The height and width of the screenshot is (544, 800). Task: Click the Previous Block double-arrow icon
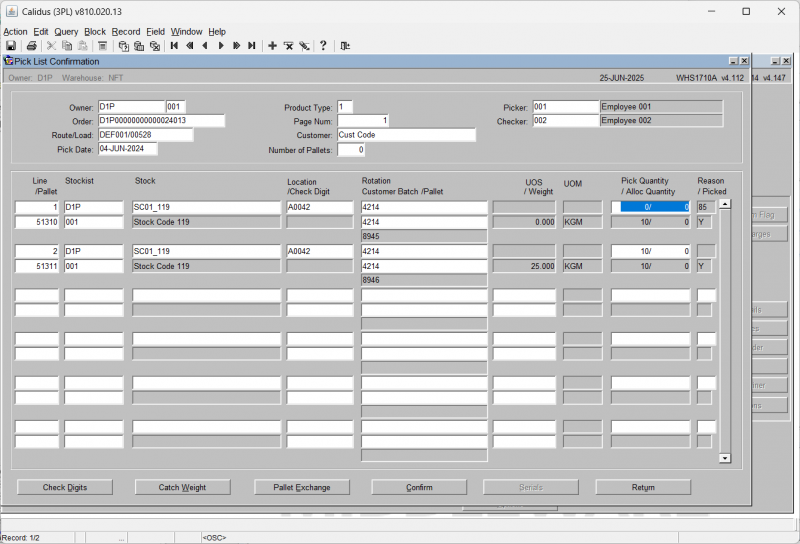[x=190, y=46]
